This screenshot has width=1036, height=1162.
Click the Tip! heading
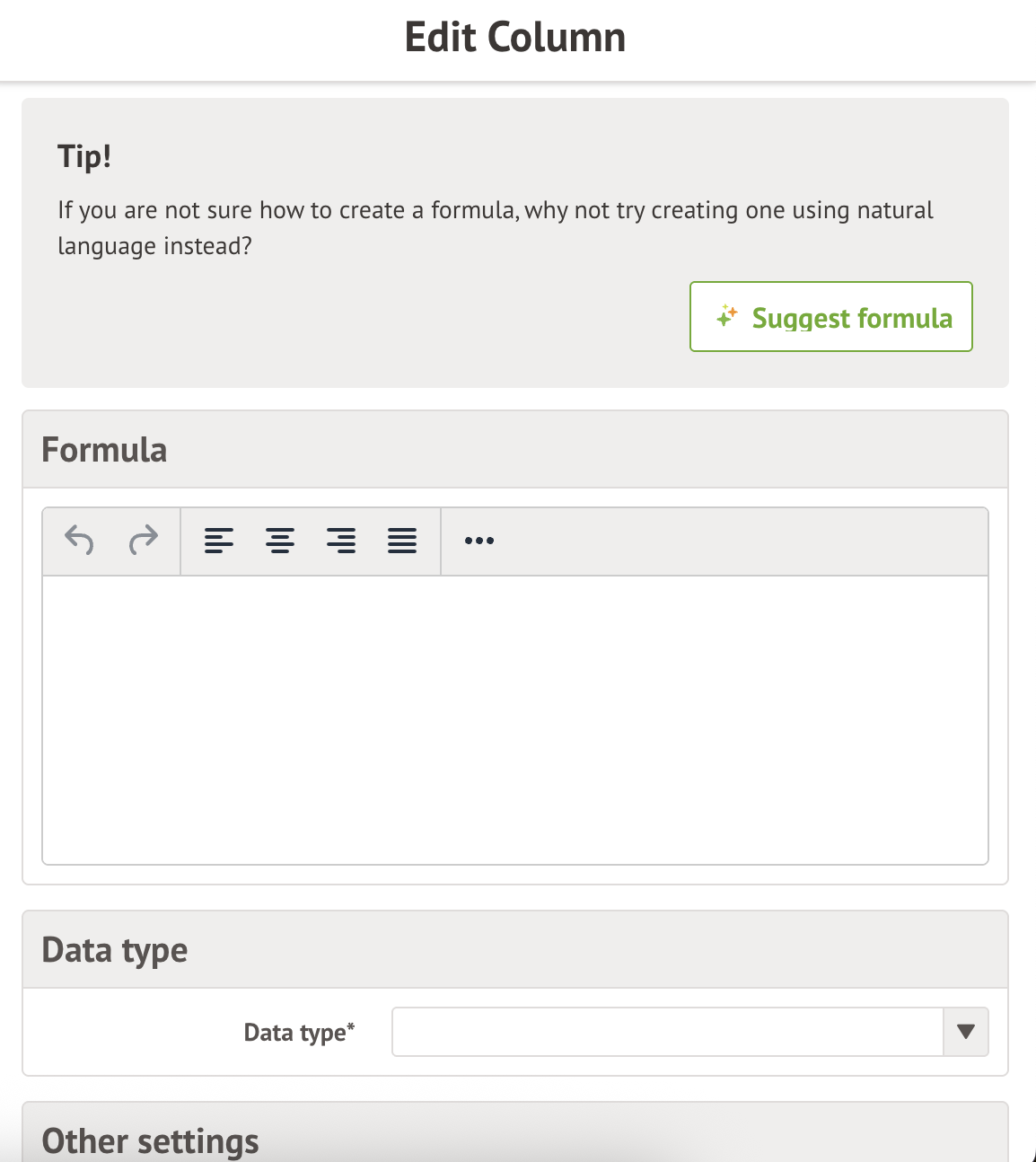pos(84,156)
